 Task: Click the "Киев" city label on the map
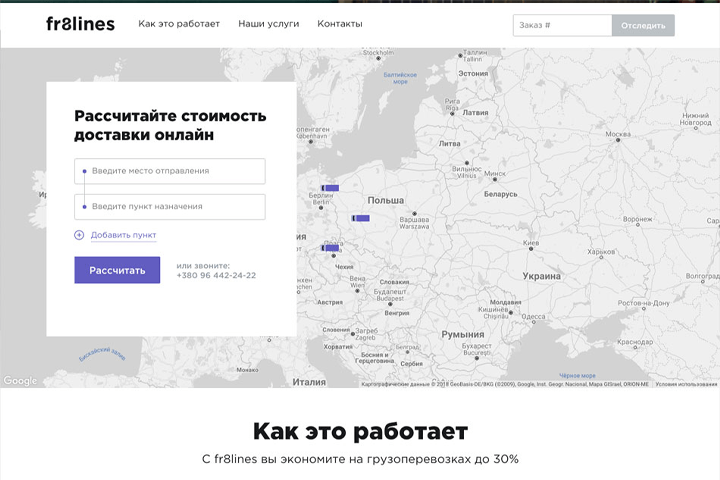click(x=531, y=243)
